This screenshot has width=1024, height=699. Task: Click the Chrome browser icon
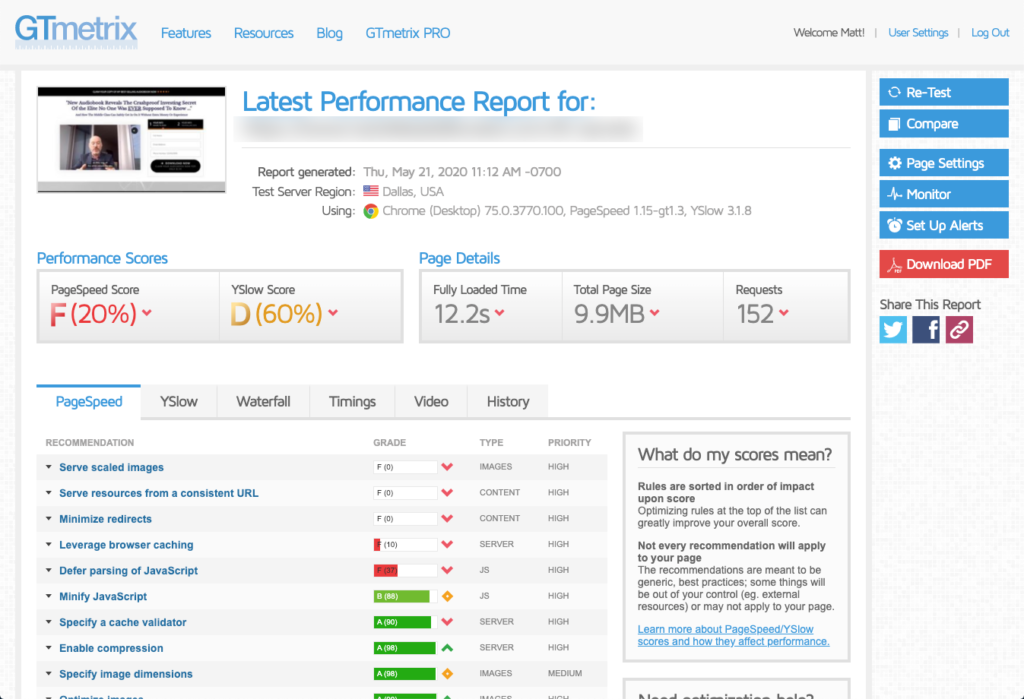click(371, 211)
